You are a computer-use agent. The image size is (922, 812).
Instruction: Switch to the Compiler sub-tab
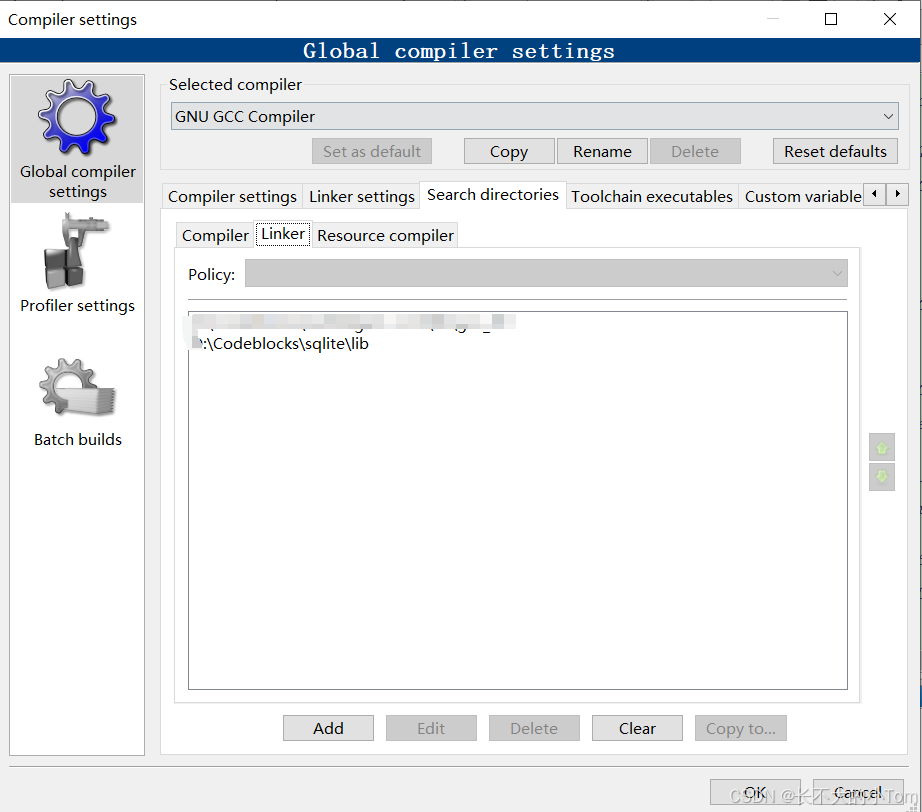(x=214, y=234)
